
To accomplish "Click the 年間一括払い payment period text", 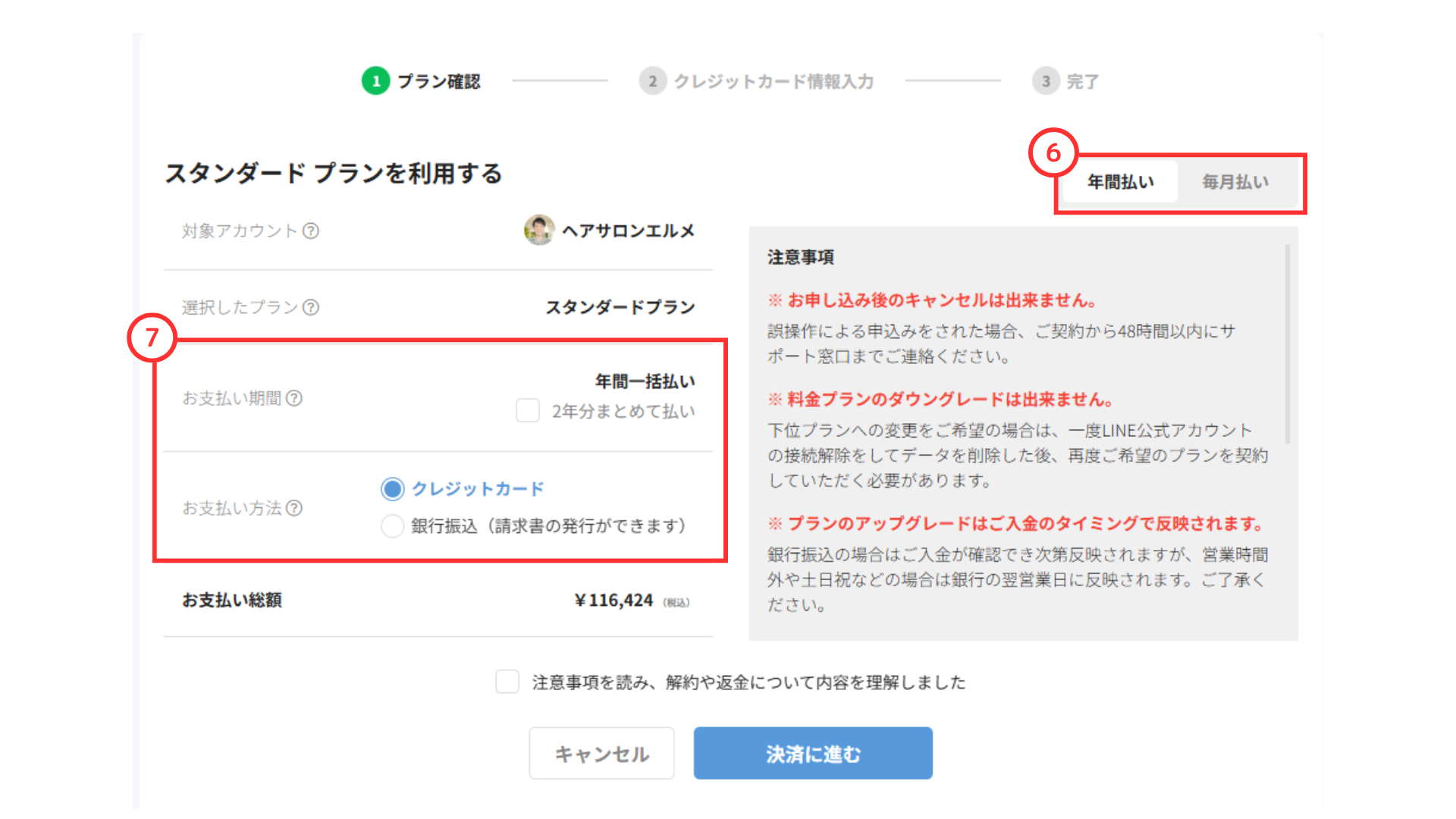I will tap(645, 381).
